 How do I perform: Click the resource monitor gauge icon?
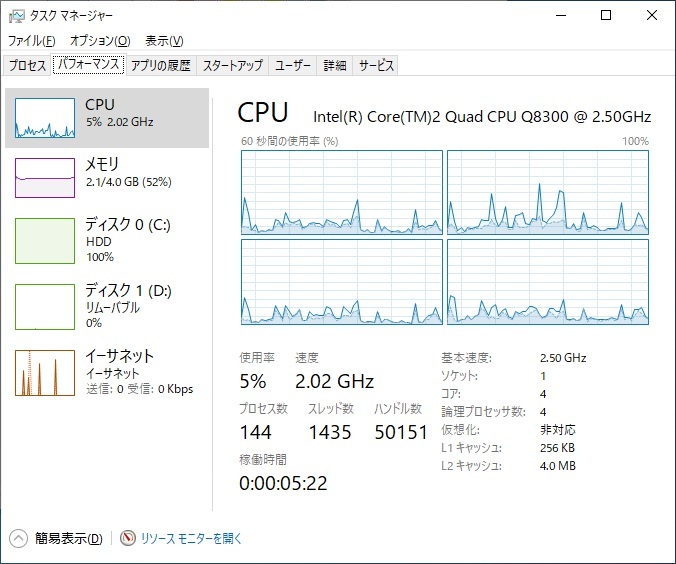(x=128, y=538)
